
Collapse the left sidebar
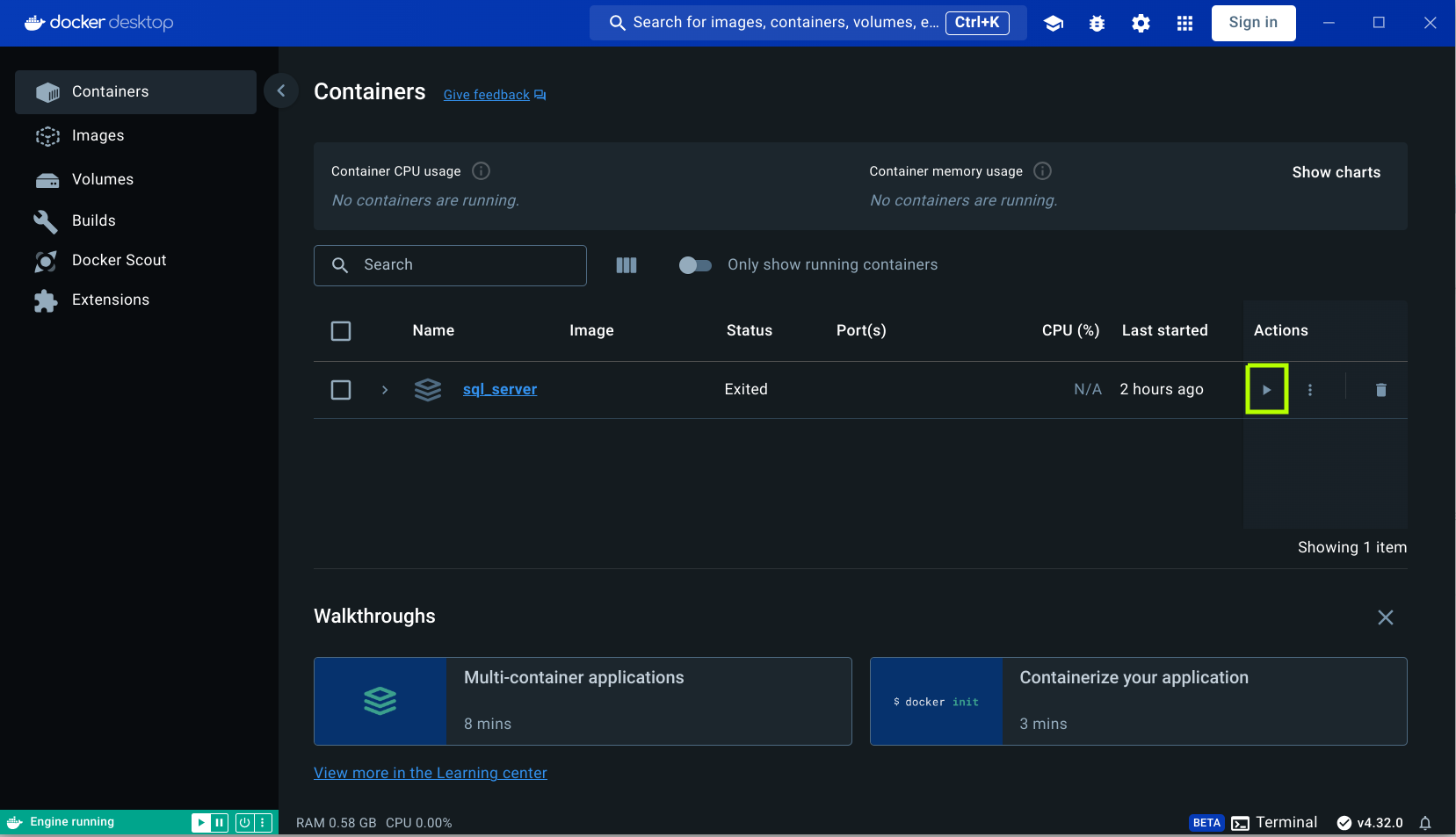280,90
